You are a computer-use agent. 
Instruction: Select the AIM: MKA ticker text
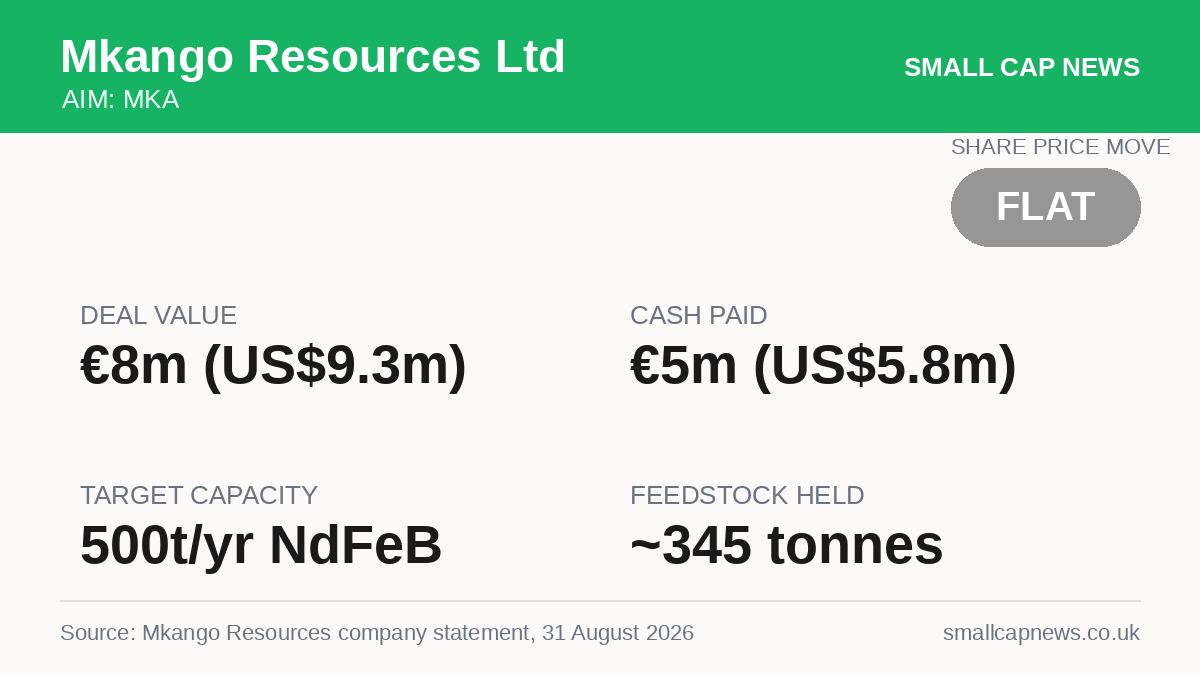tap(121, 100)
